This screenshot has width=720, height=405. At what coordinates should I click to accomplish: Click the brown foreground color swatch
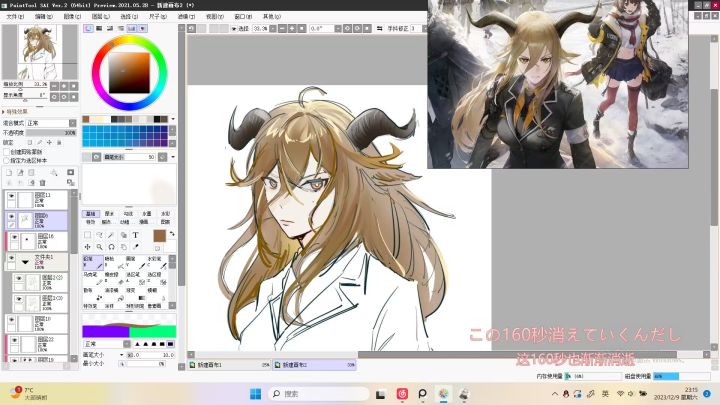pyautogui.click(x=159, y=236)
